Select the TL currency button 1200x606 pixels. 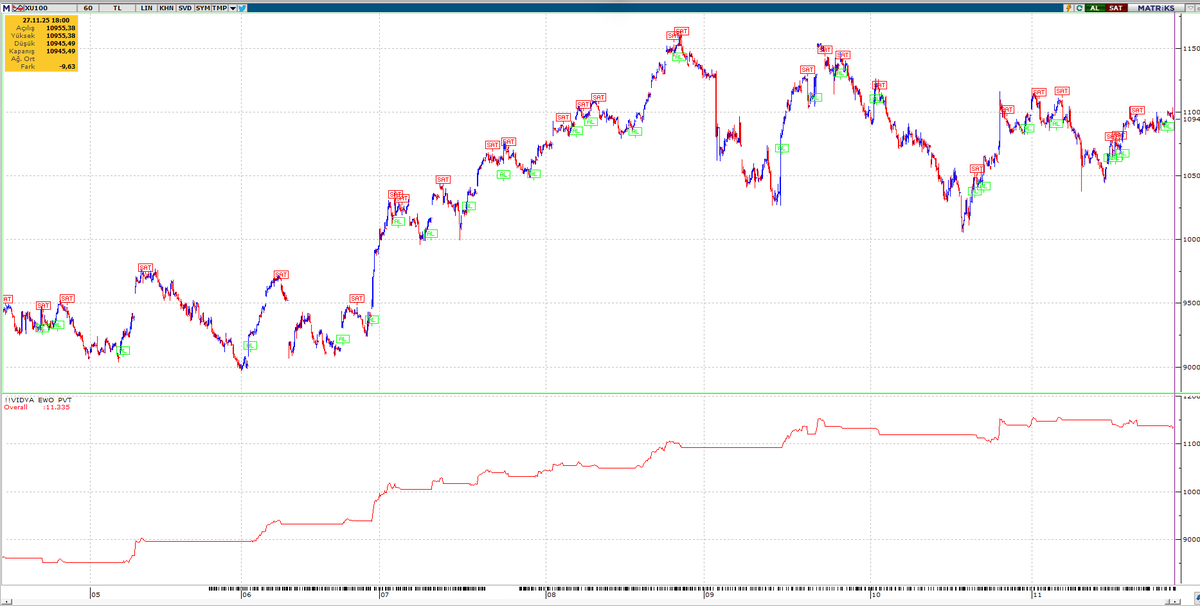coord(117,8)
